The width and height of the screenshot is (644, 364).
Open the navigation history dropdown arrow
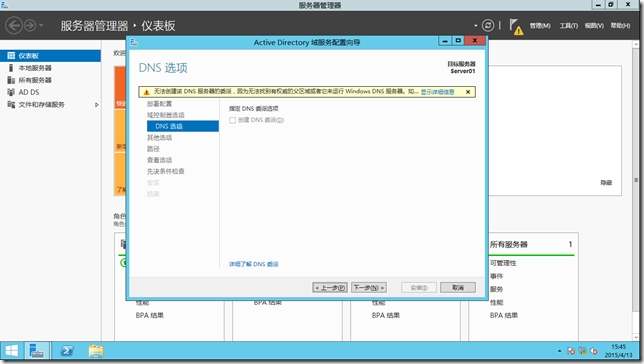click(41, 25)
